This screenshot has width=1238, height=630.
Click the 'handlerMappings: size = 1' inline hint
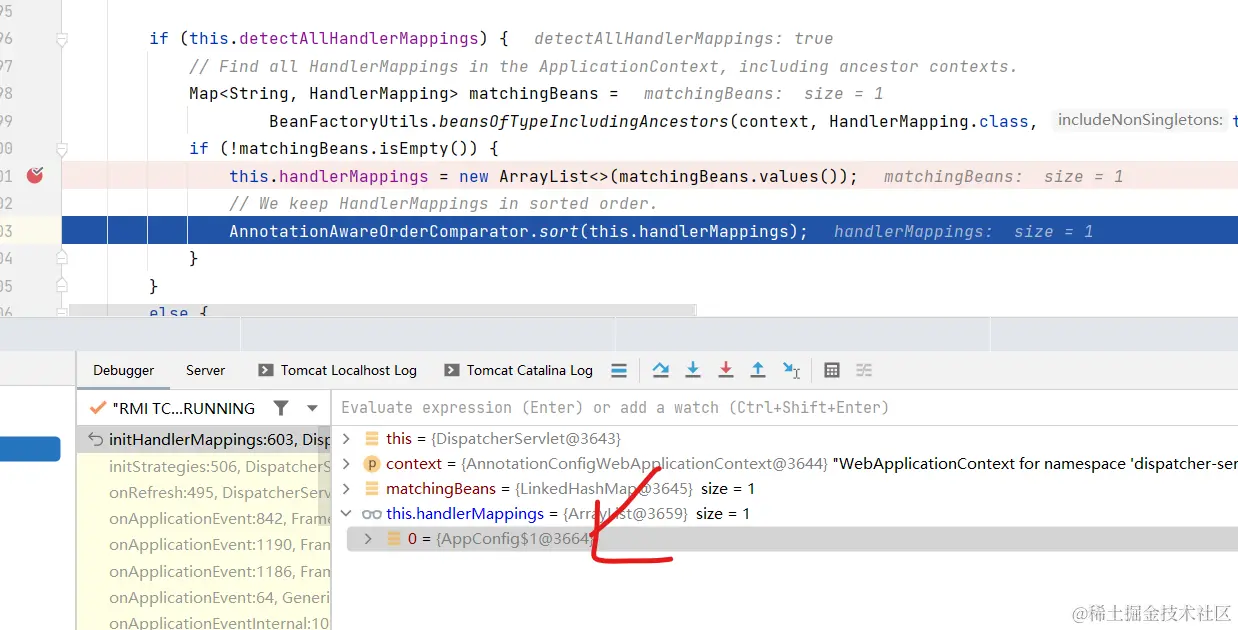pos(964,232)
